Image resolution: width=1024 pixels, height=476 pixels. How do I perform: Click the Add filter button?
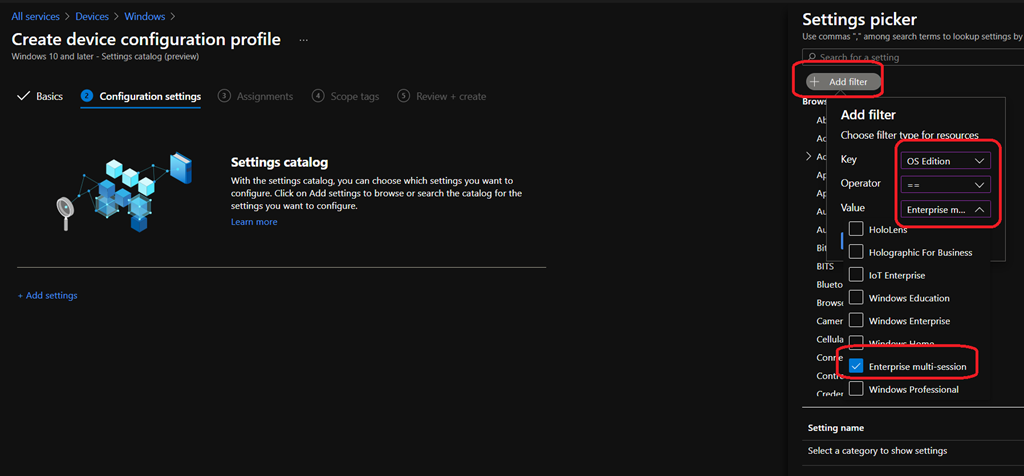point(840,82)
